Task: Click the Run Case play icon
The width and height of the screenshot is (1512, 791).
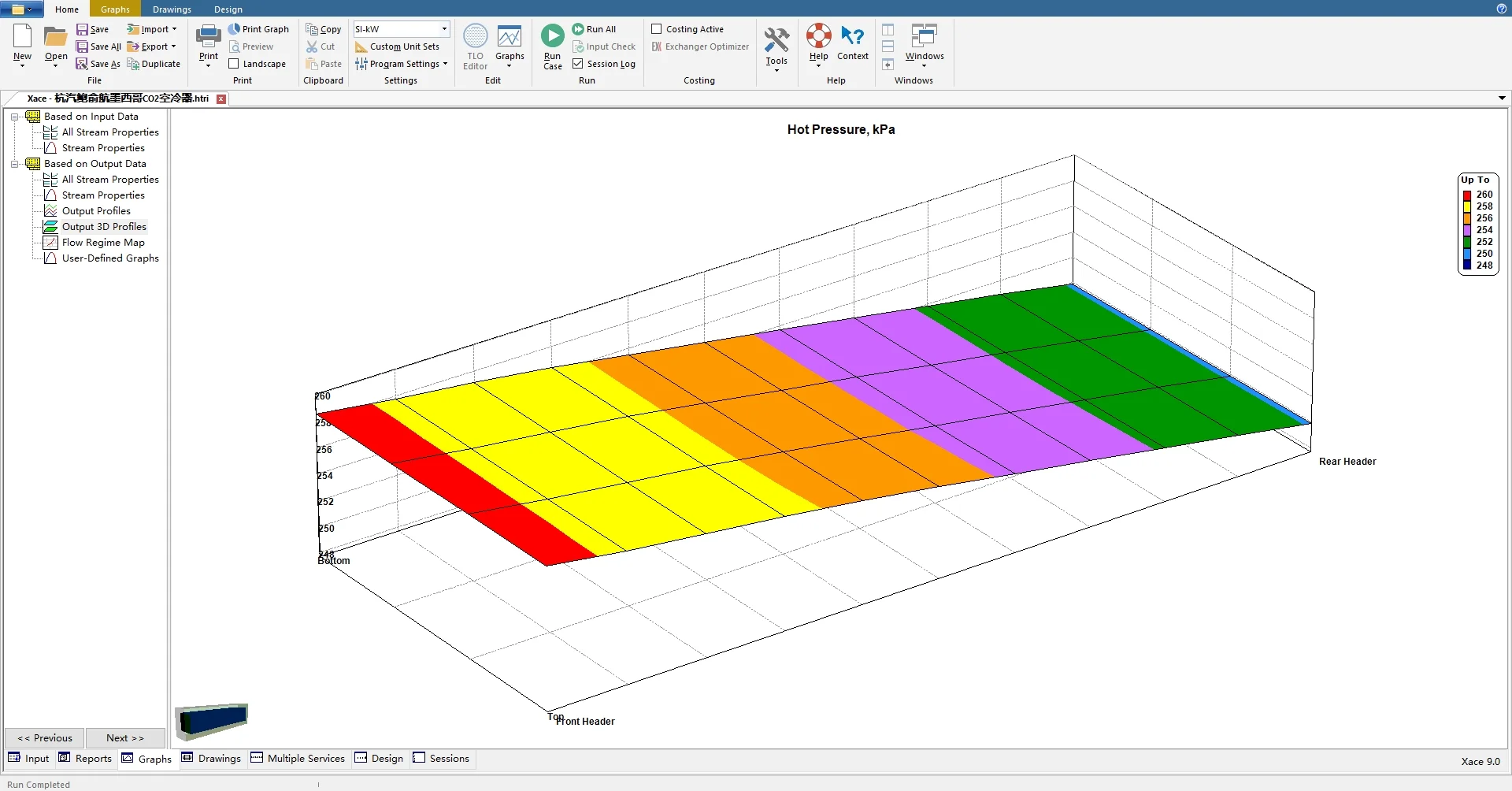Action: 552,36
